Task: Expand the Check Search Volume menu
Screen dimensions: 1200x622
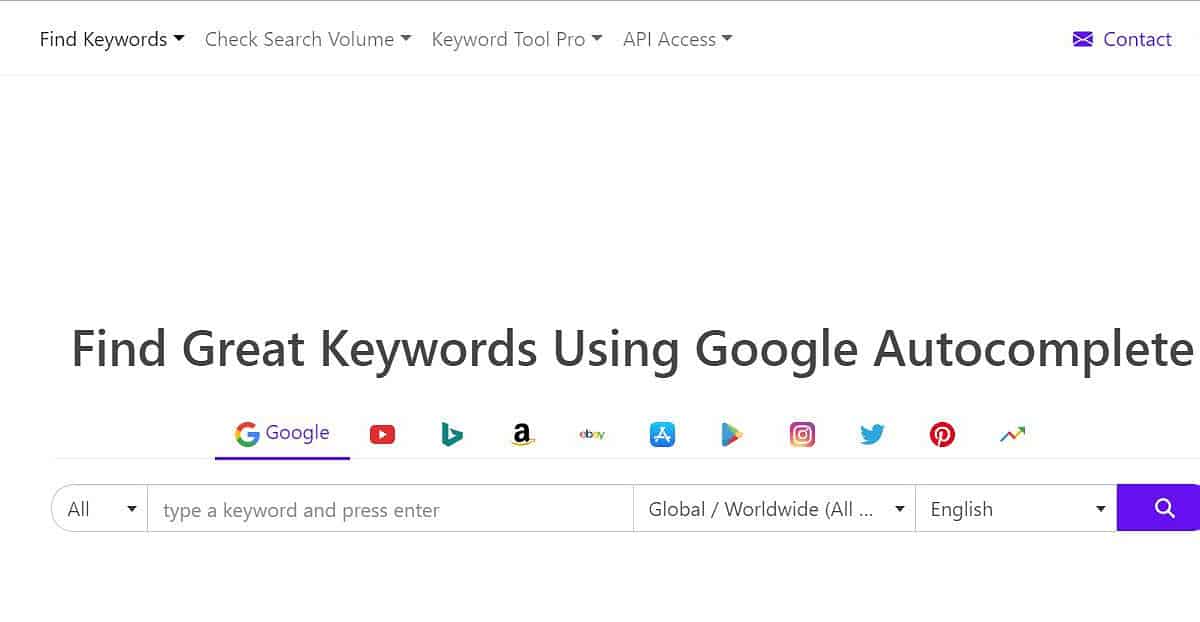Action: [x=308, y=39]
